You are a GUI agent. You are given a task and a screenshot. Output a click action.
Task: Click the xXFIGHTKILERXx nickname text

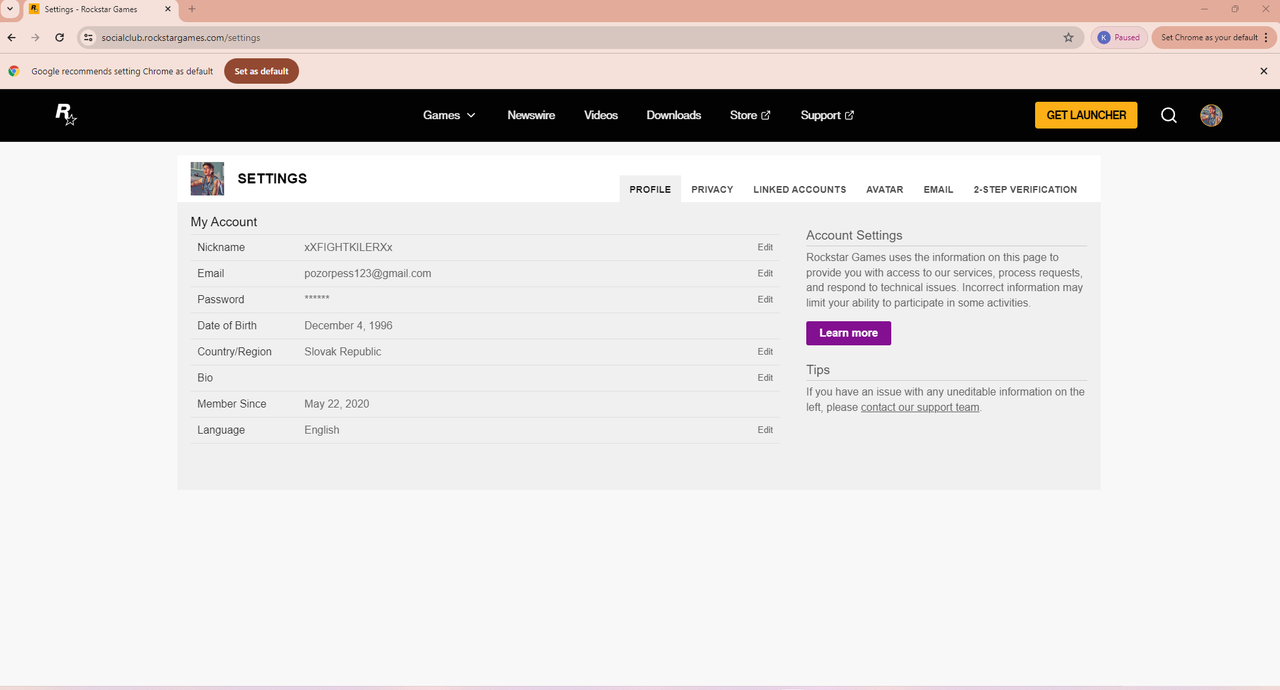tap(348, 247)
